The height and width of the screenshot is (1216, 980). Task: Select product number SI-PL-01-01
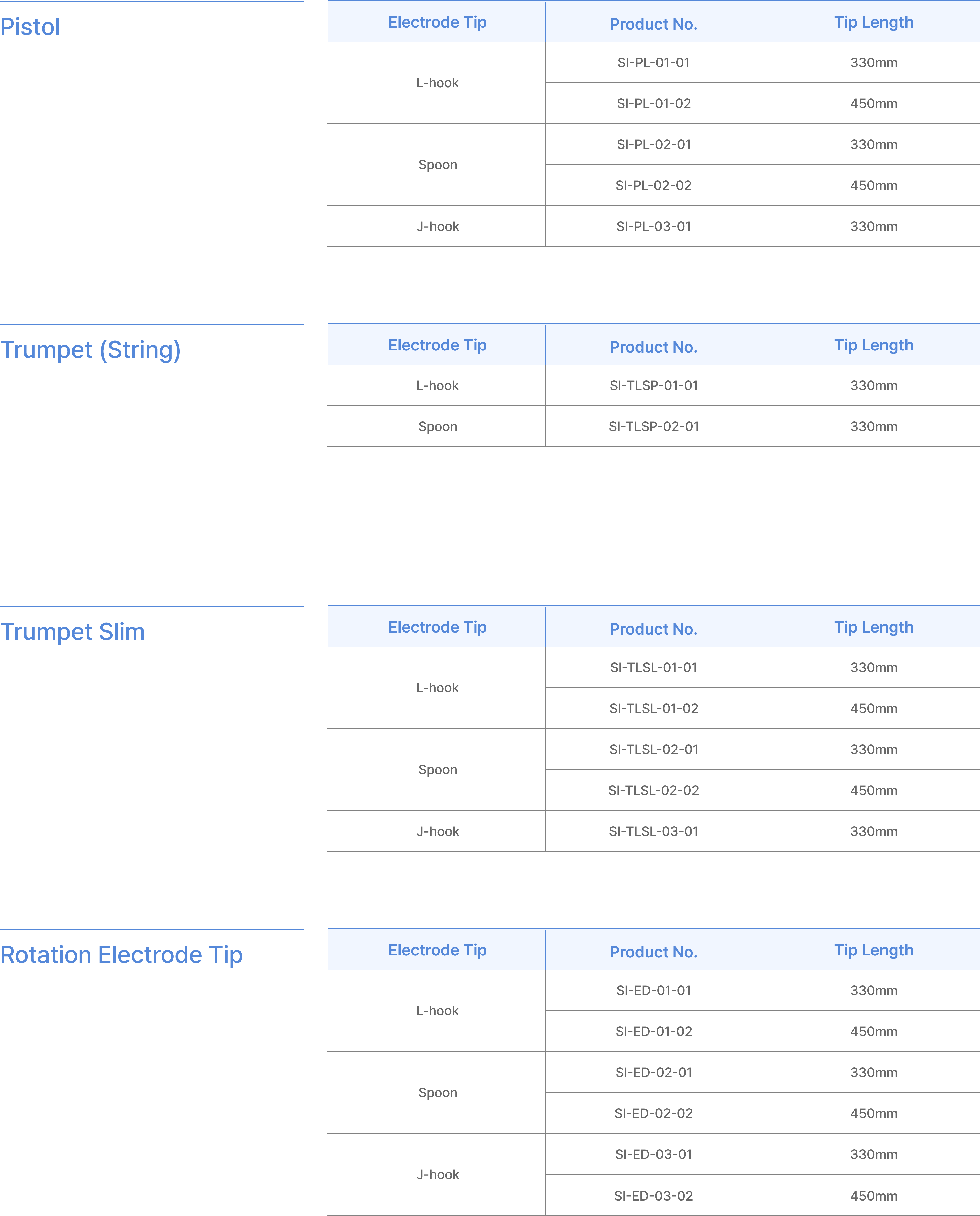point(654,63)
